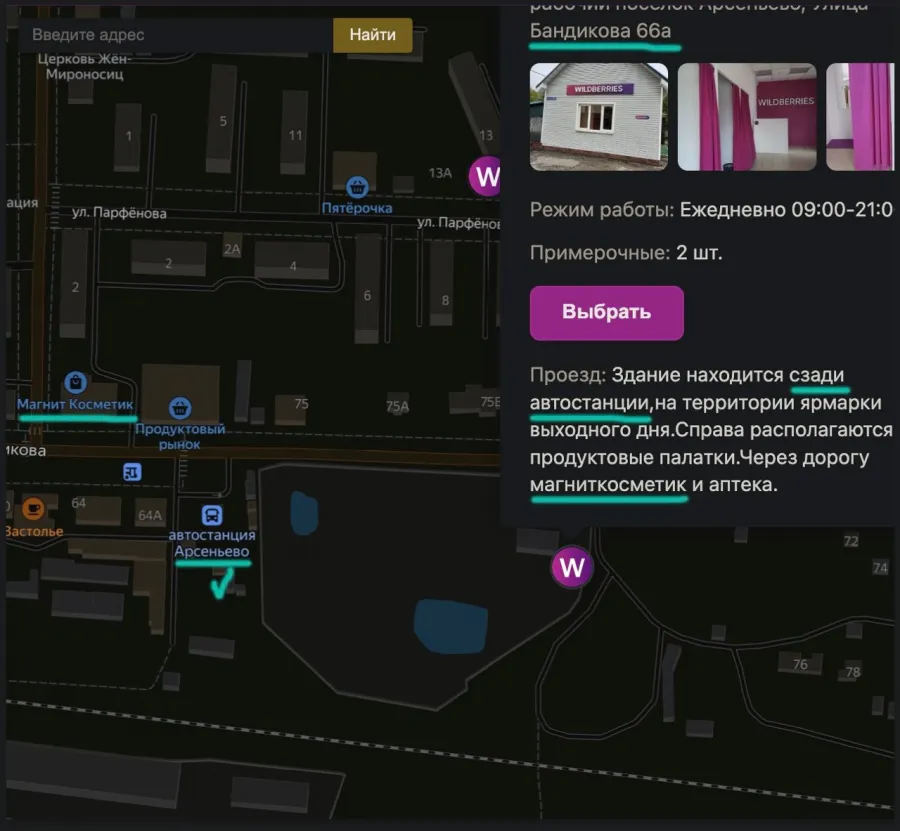Click the автостанция Арсеньево bus icon
This screenshot has width=900, height=831.
coord(212,515)
